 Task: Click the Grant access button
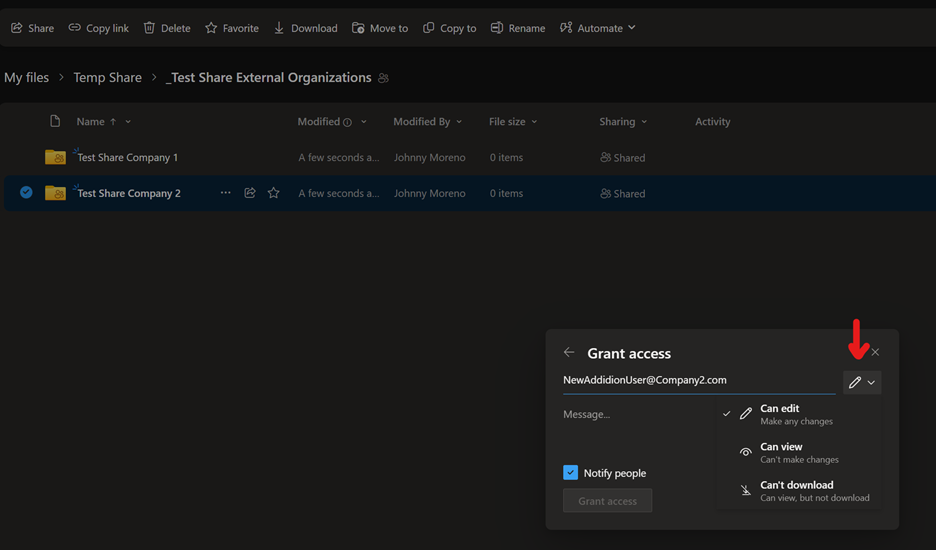click(607, 501)
